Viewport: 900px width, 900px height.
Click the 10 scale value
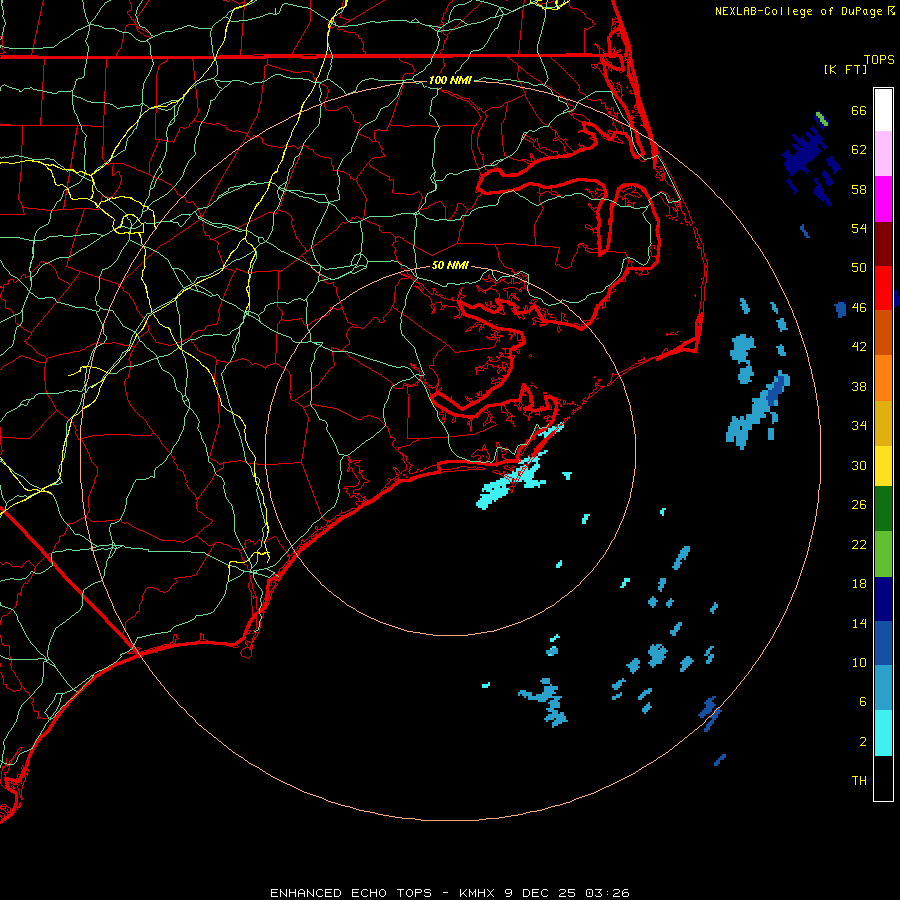click(x=859, y=662)
